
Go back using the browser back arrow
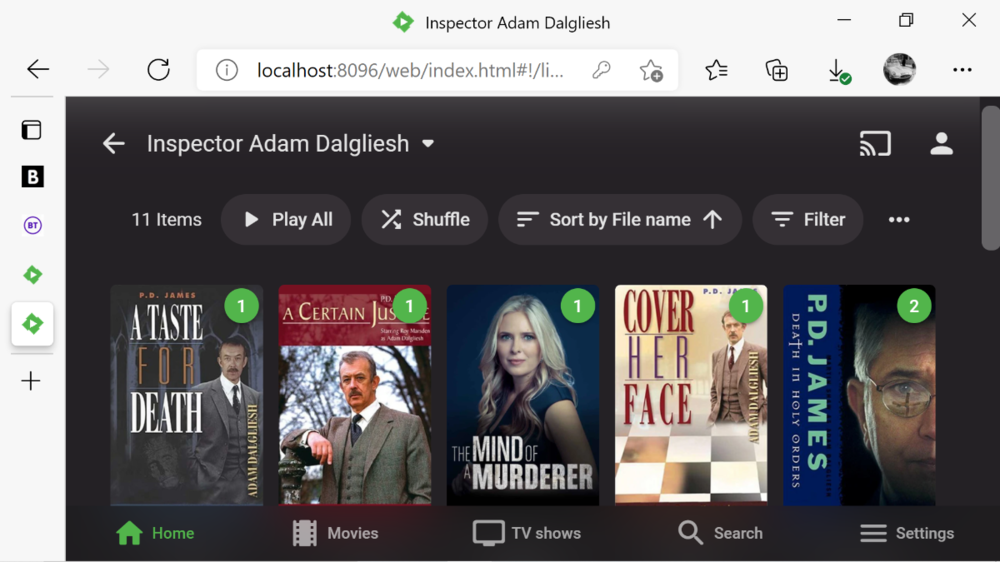point(38,69)
